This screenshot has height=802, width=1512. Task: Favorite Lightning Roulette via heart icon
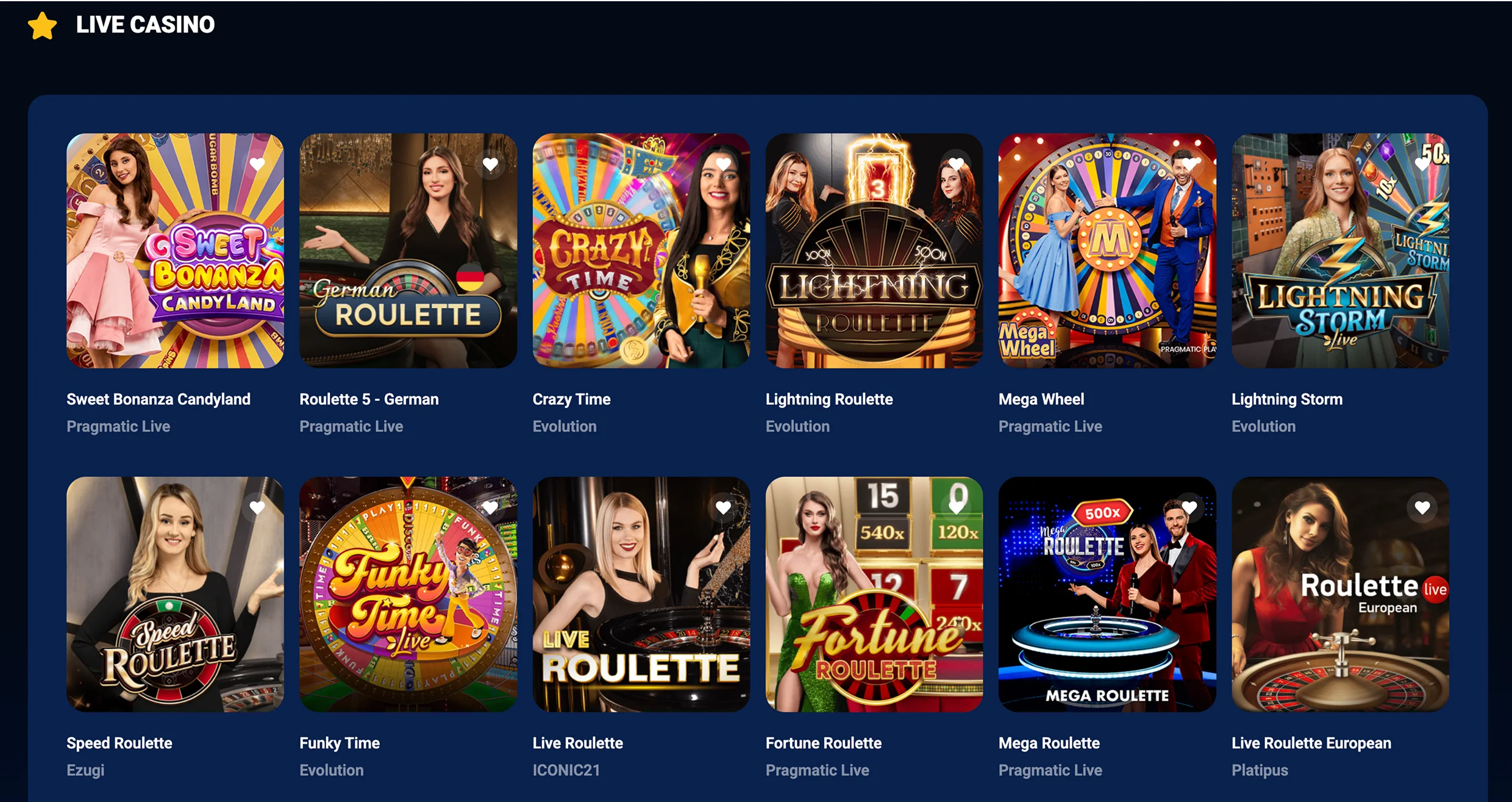click(x=956, y=164)
